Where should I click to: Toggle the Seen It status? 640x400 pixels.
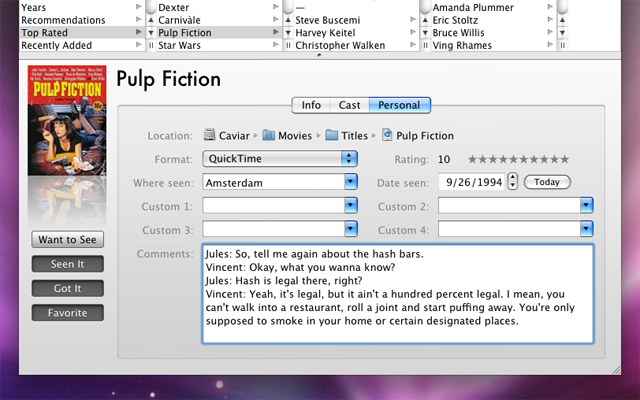point(67,265)
